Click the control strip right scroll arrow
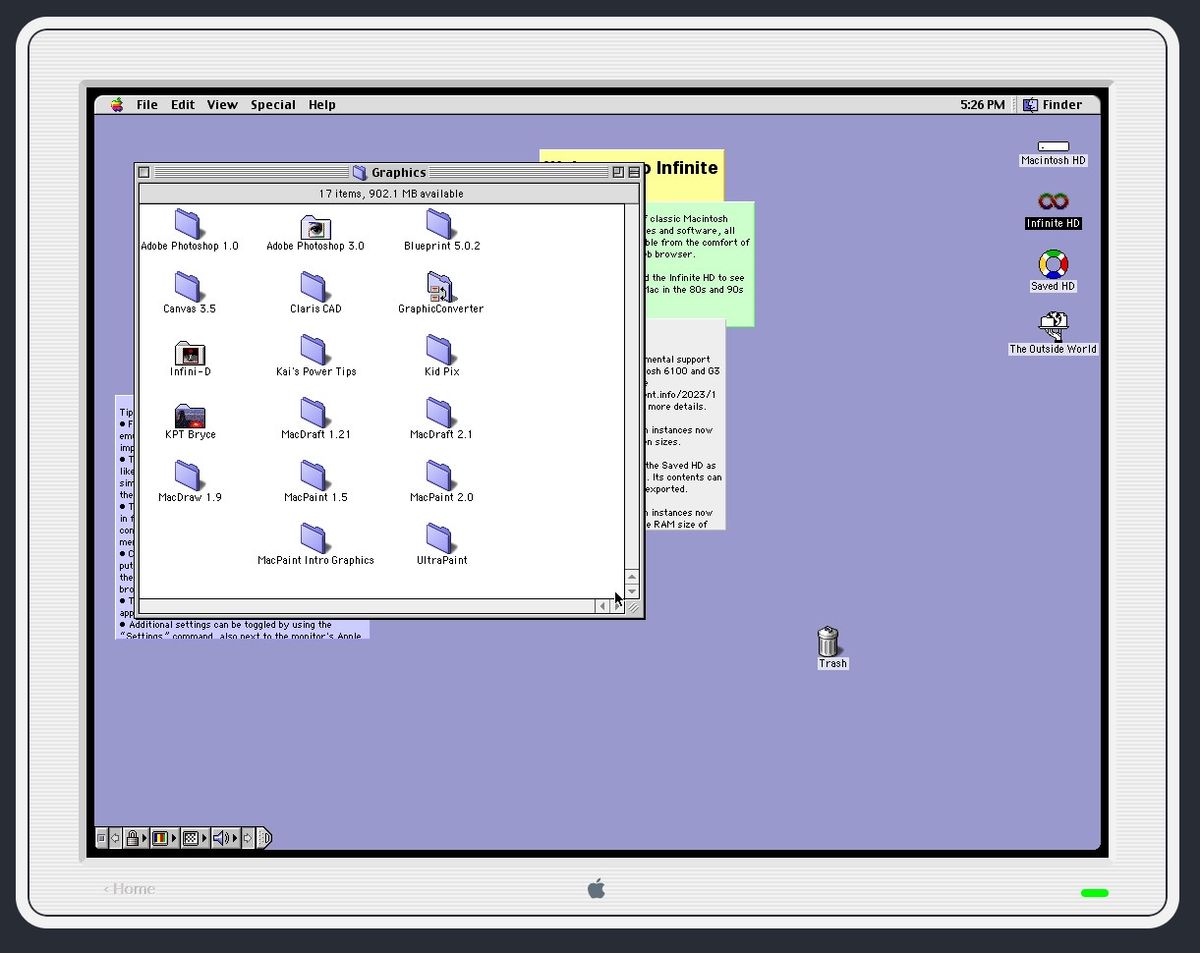This screenshot has width=1200, height=953. 248,838
